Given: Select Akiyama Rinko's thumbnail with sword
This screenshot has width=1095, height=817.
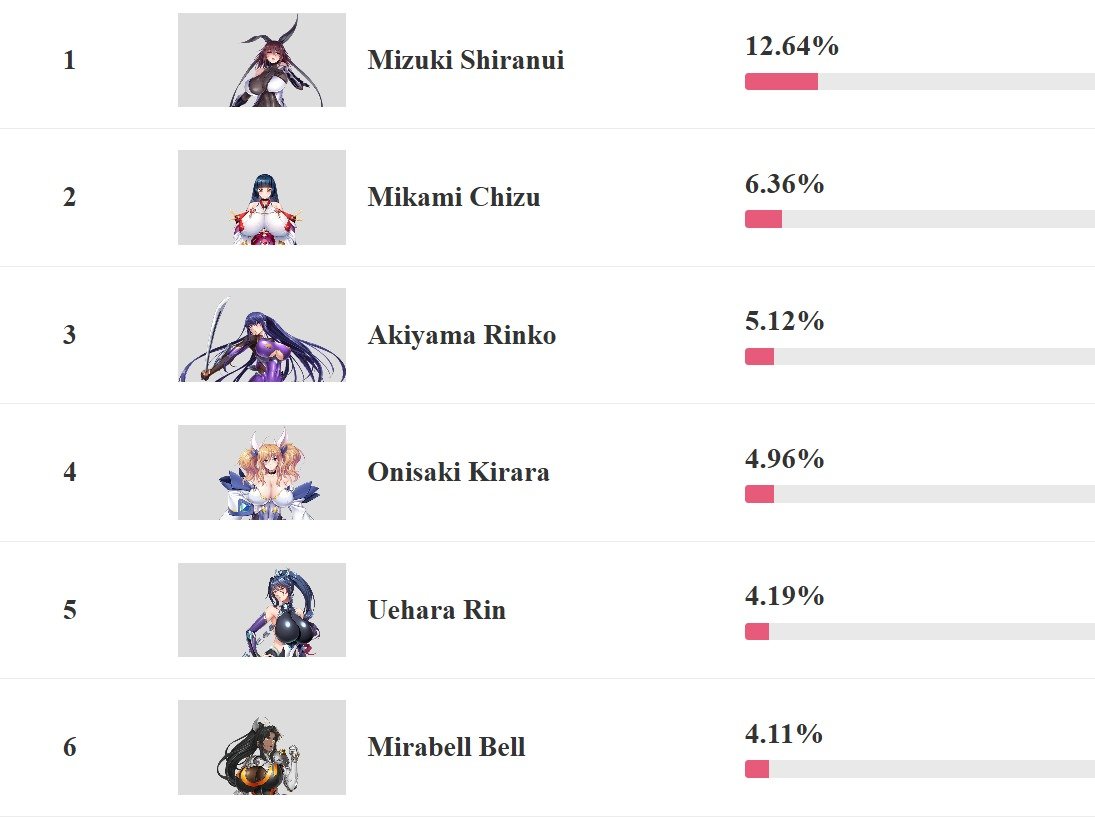Looking at the screenshot, I should [x=262, y=335].
